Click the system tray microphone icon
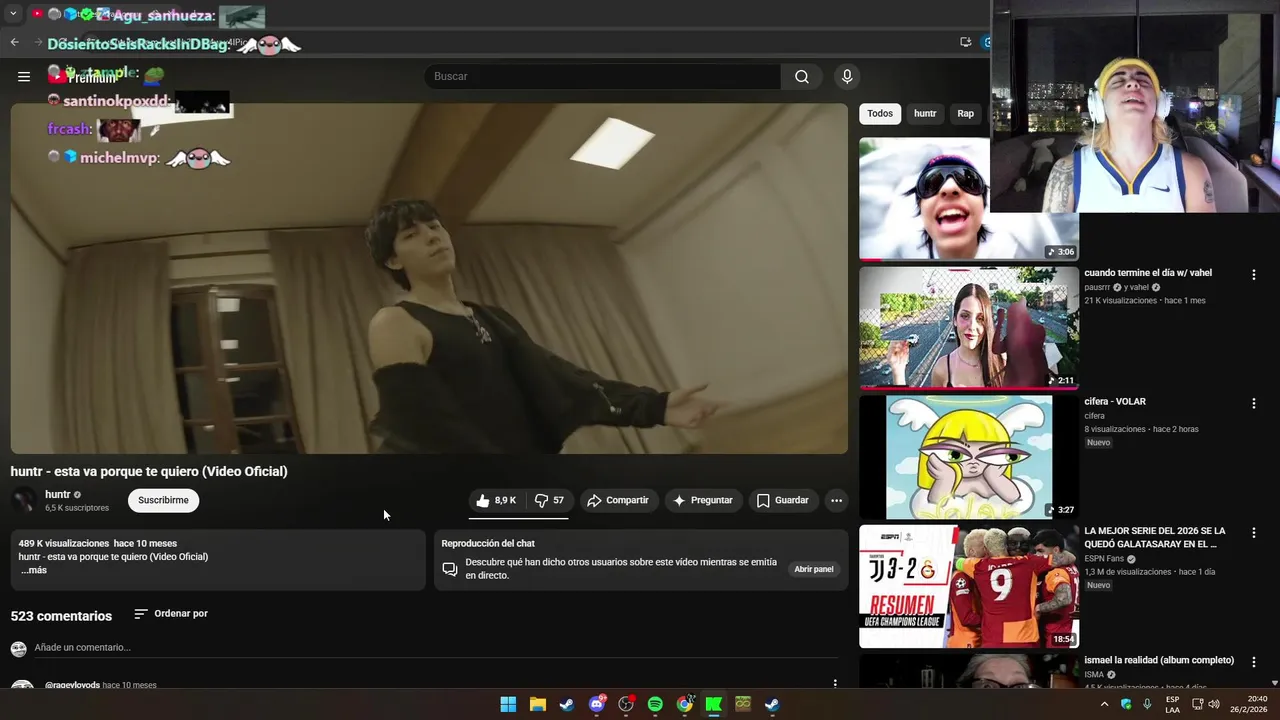 click(x=1147, y=704)
